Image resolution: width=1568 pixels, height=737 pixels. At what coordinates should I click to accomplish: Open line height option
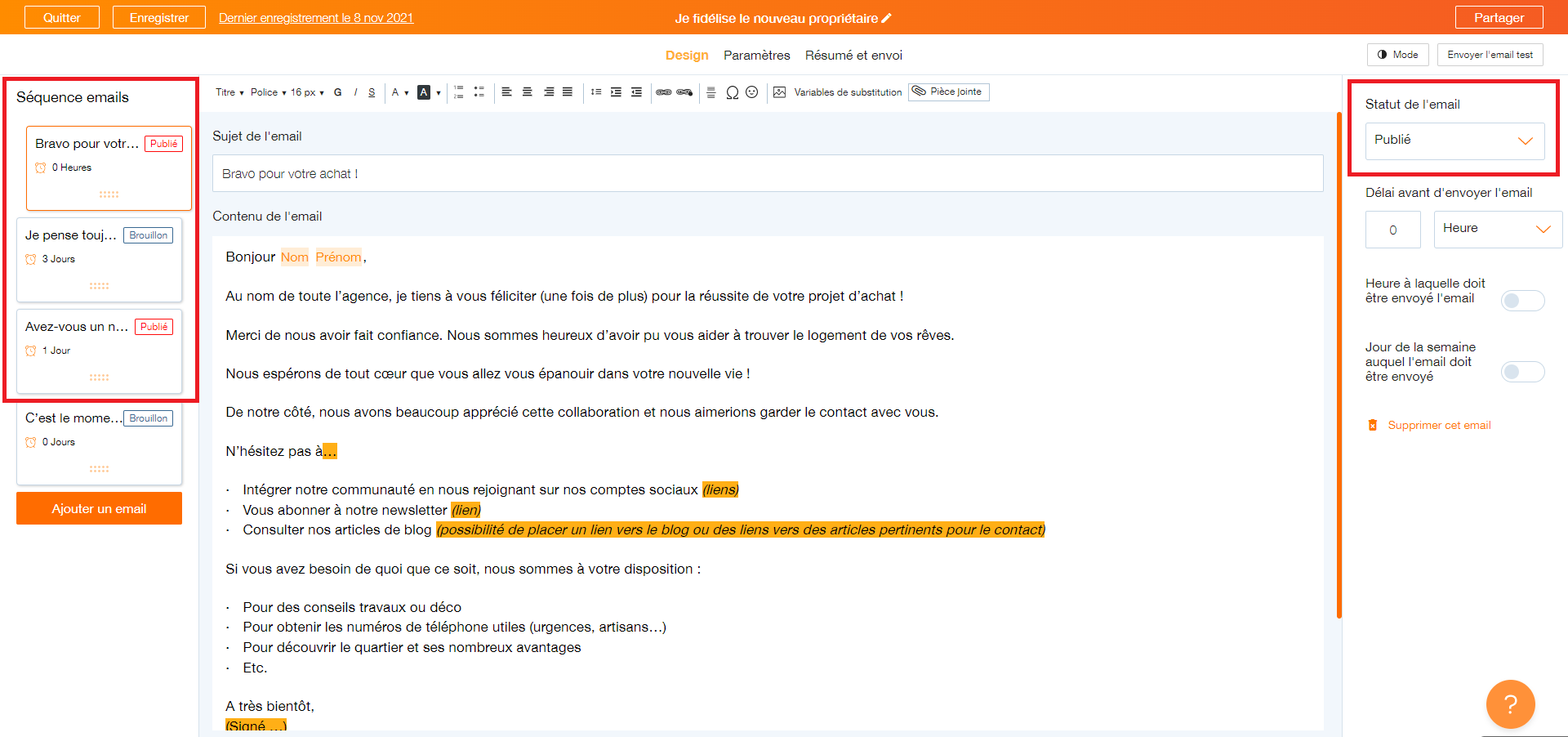pos(596,92)
